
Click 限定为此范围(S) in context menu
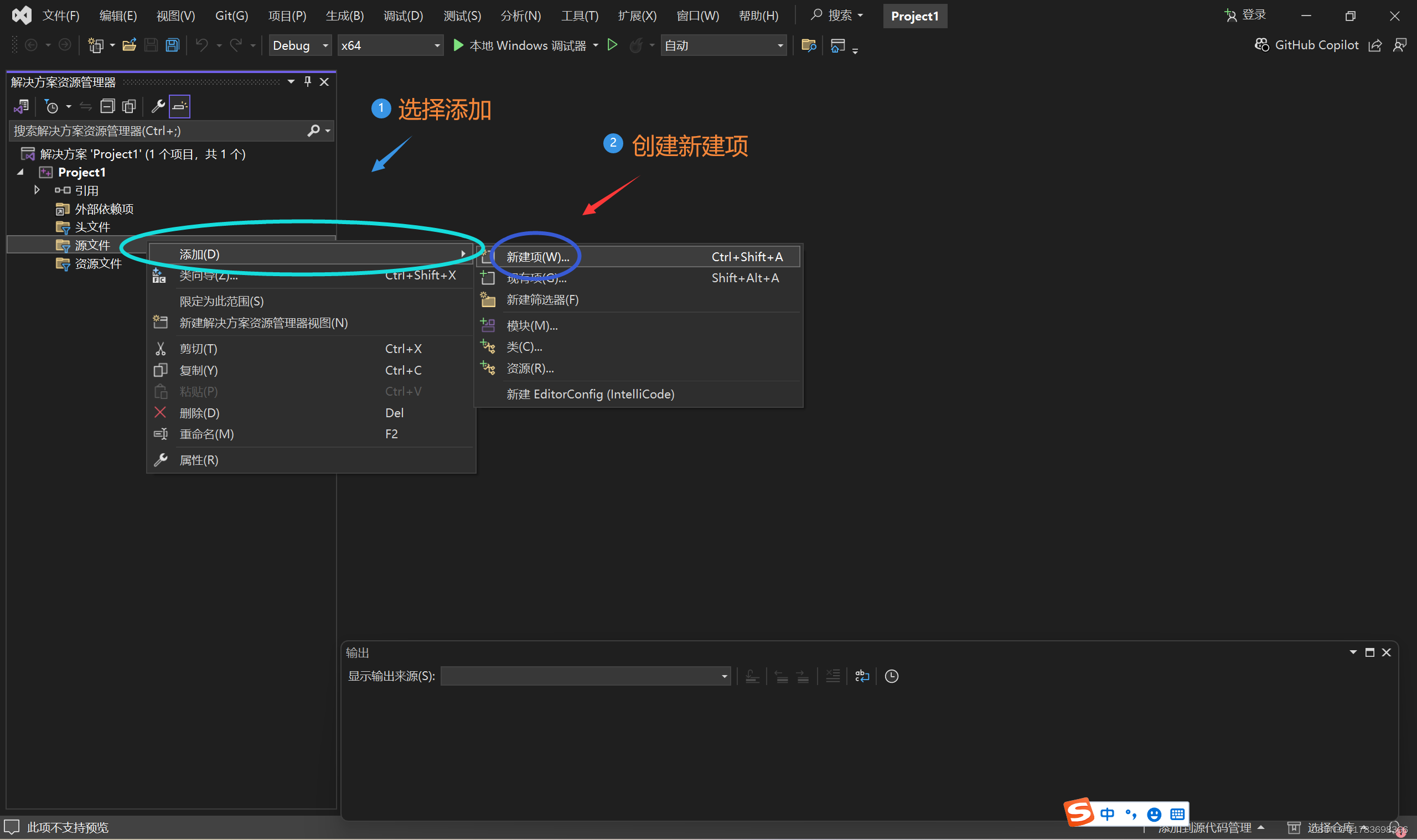310,301
